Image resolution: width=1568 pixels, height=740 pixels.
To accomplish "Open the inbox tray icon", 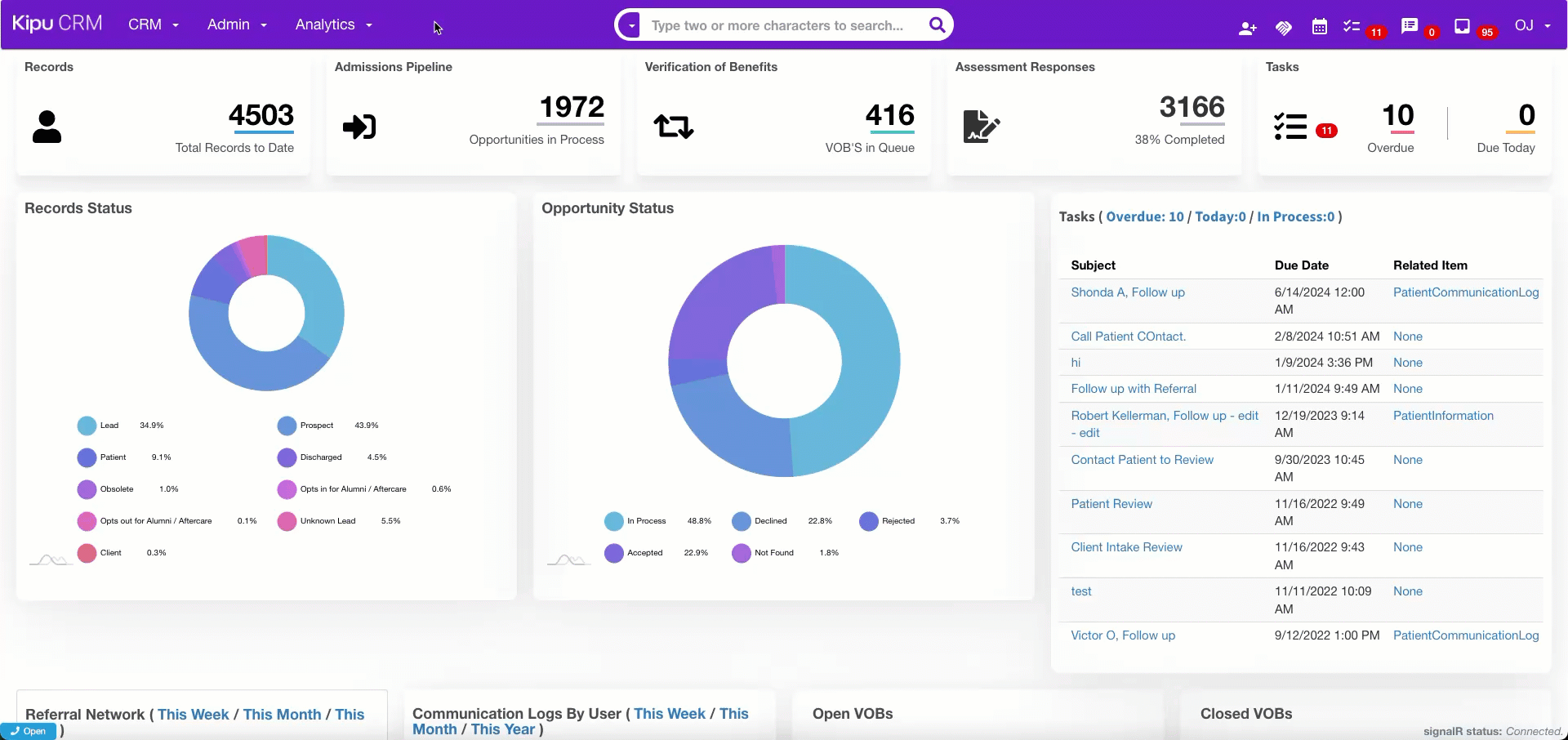I will point(1462,26).
